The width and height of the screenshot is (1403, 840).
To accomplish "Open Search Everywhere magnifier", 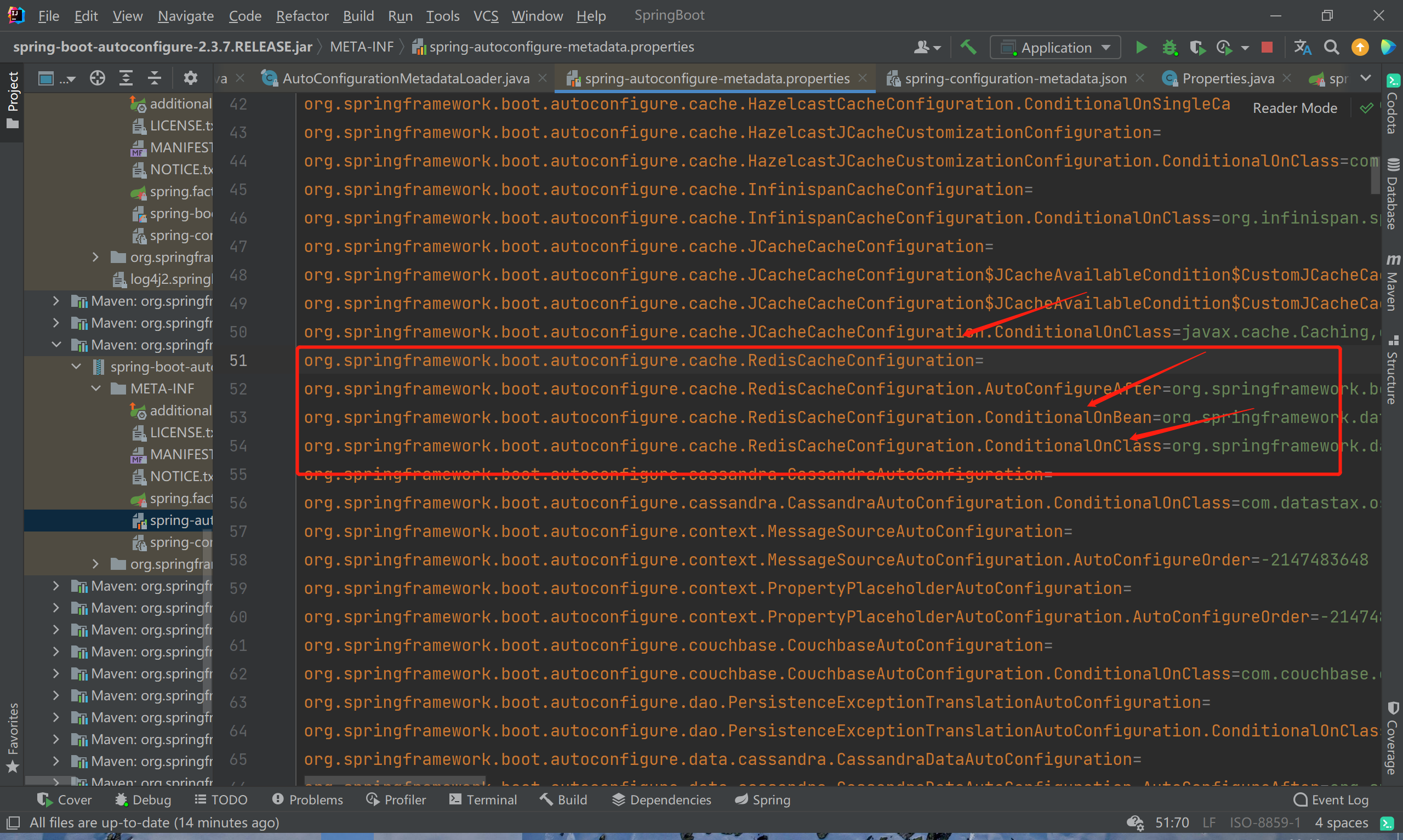I will [1332, 48].
